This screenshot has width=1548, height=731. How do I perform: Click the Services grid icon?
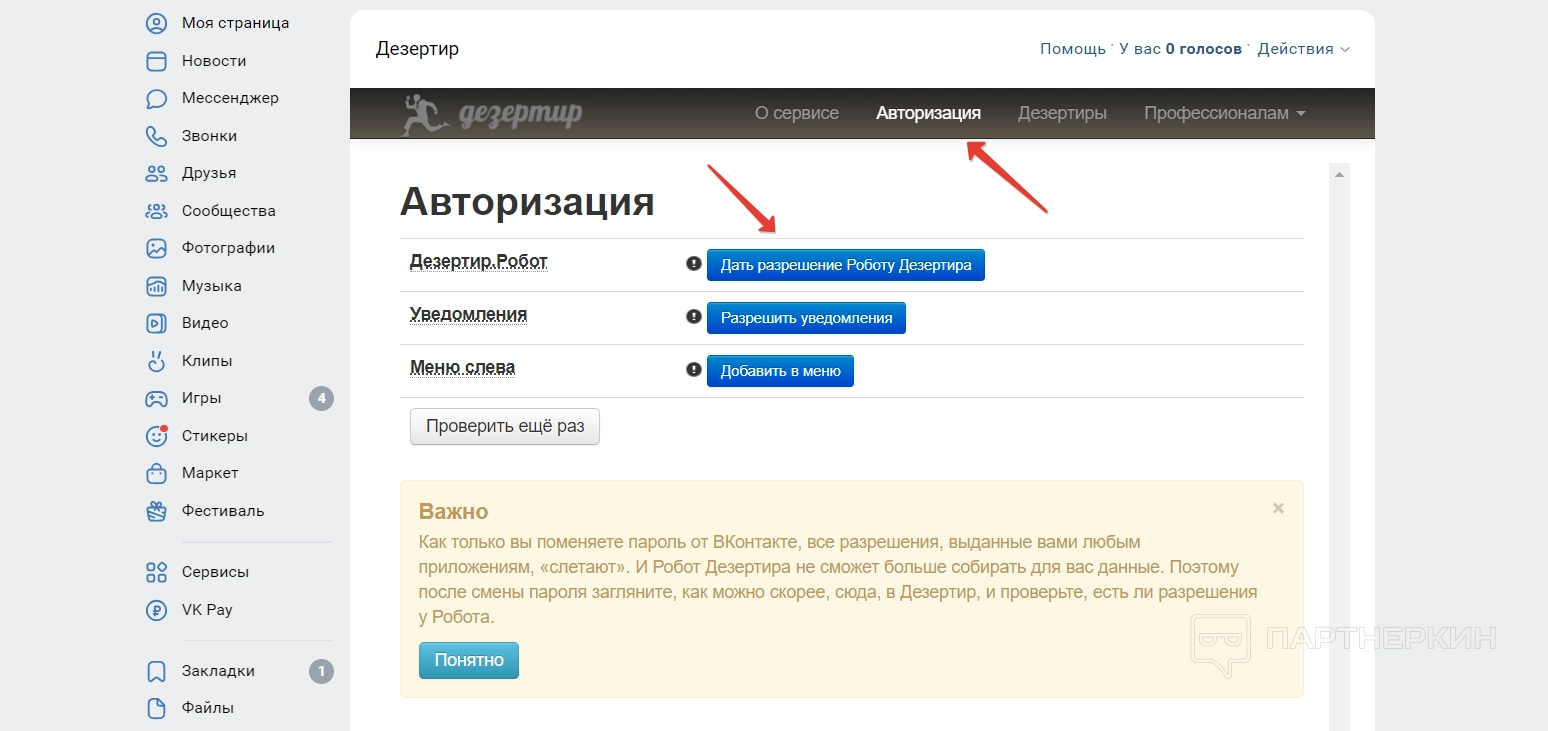click(157, 572)
